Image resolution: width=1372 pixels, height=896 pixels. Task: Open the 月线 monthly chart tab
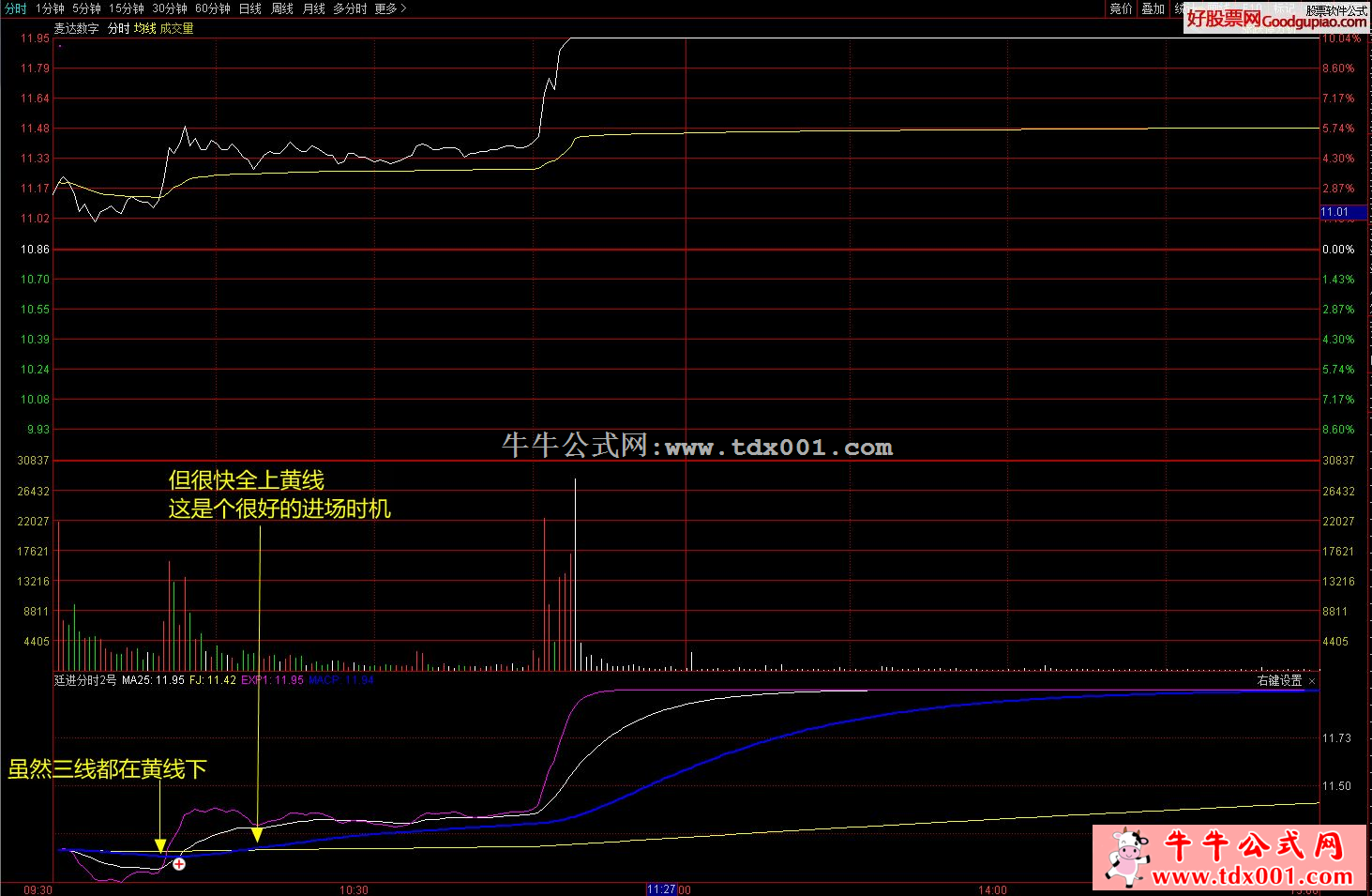pos(314,8)
